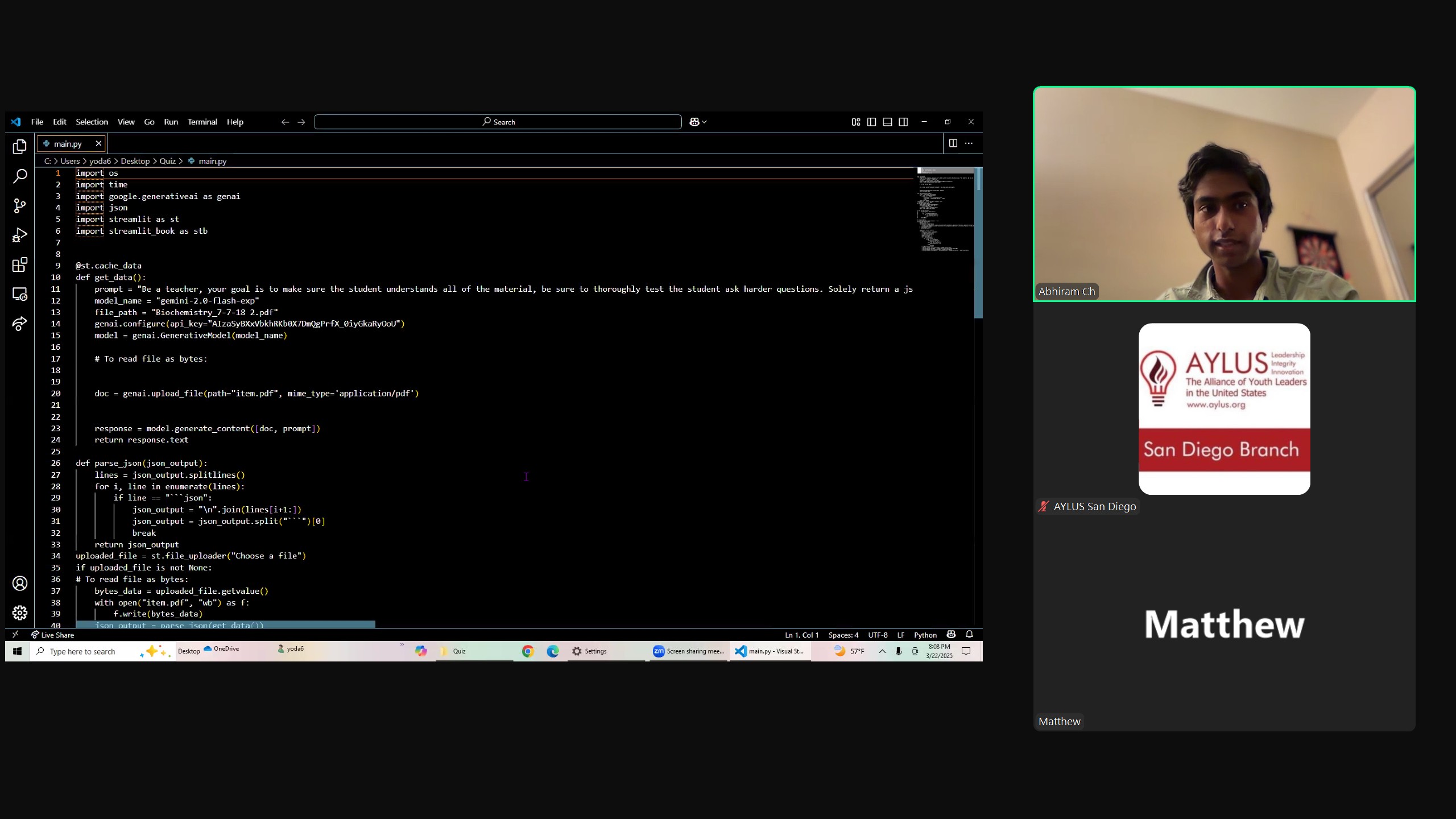Image resolution: width=1456 pixels, height=819 pixels.
Task: Open the View menu
Action: point(126,122)
